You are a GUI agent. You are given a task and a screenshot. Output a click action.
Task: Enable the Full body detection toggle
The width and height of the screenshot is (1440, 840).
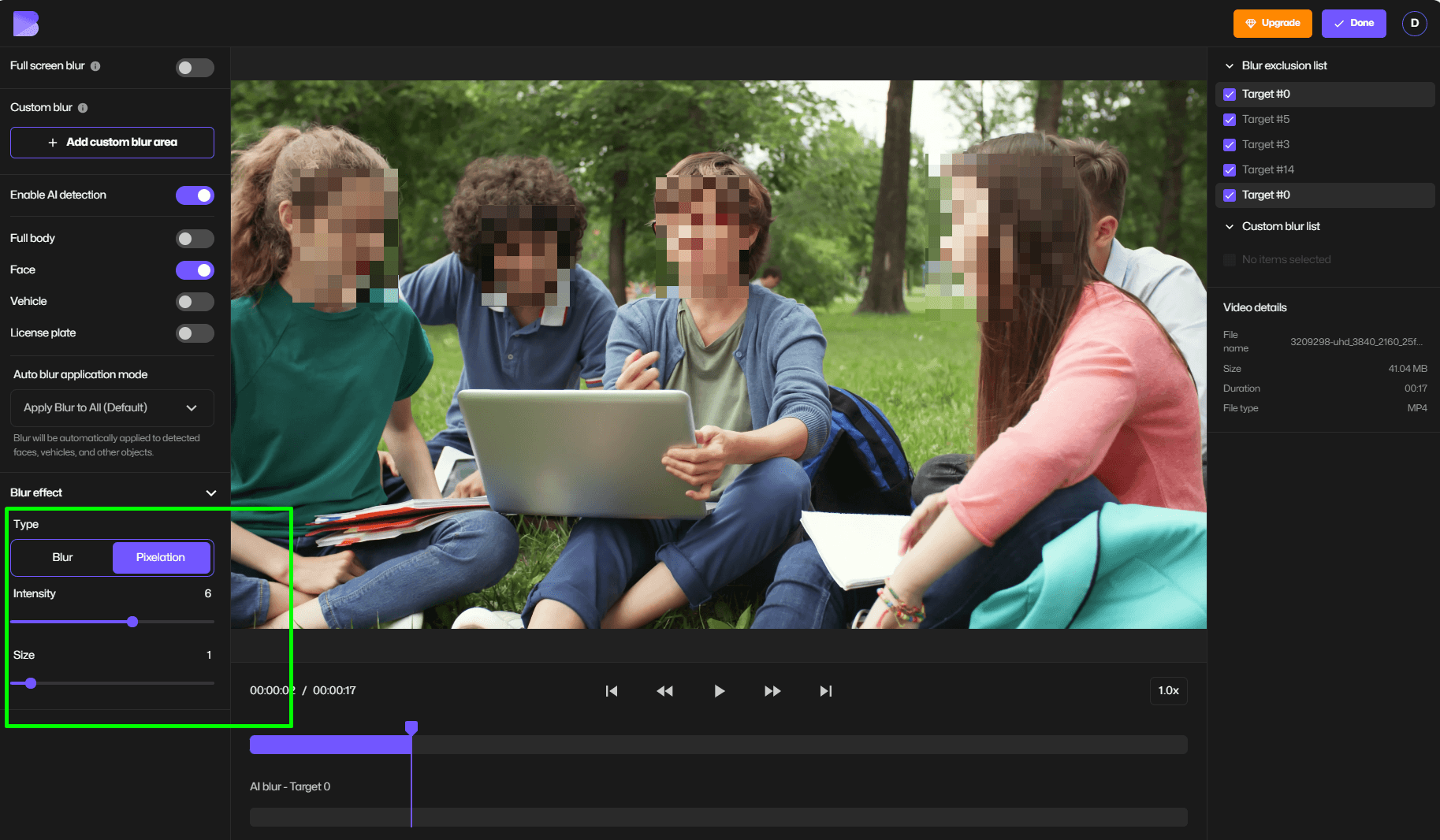(x=195, y=238)
